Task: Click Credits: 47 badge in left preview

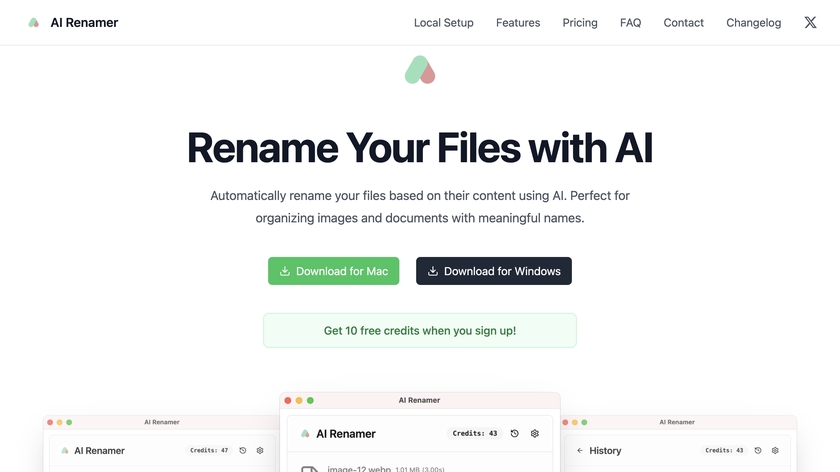Action: pos(209,451)
